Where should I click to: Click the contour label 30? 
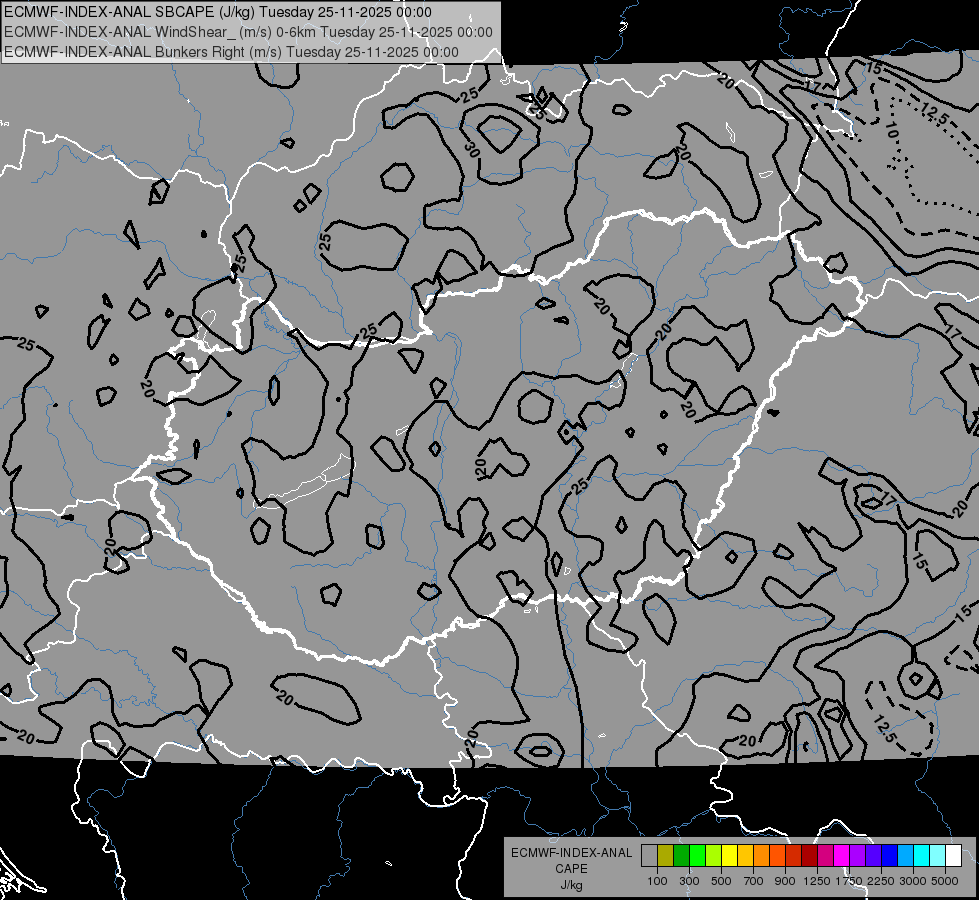(471, 149)
